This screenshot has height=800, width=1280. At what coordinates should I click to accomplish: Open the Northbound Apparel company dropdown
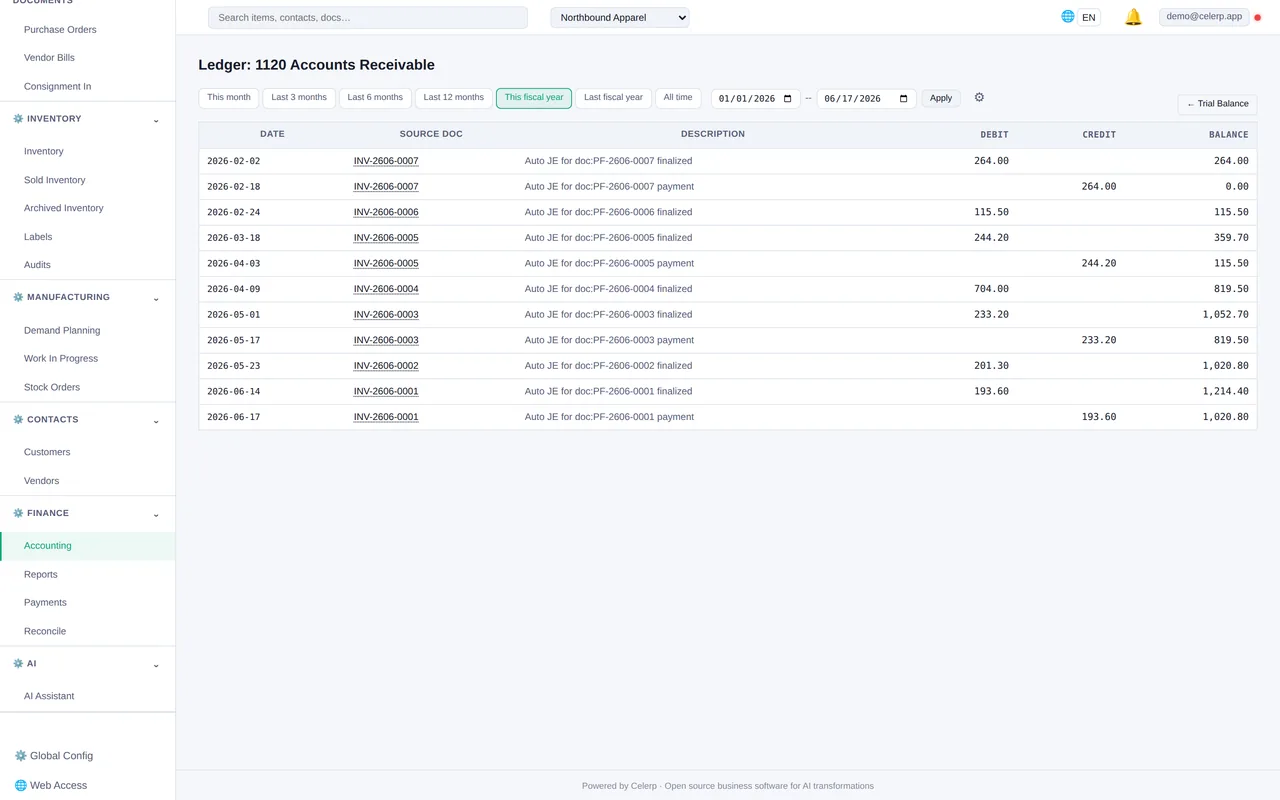620,18
